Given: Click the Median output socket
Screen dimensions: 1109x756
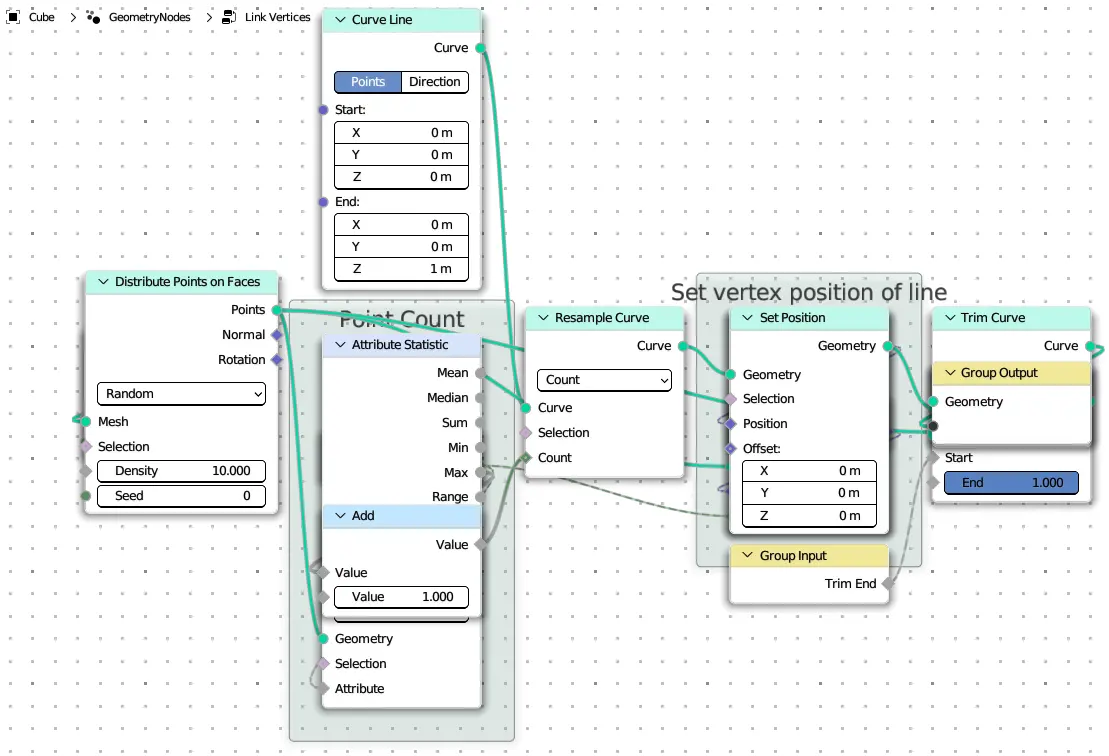Looking at the screenshot, I should click(x=481, y=398).
